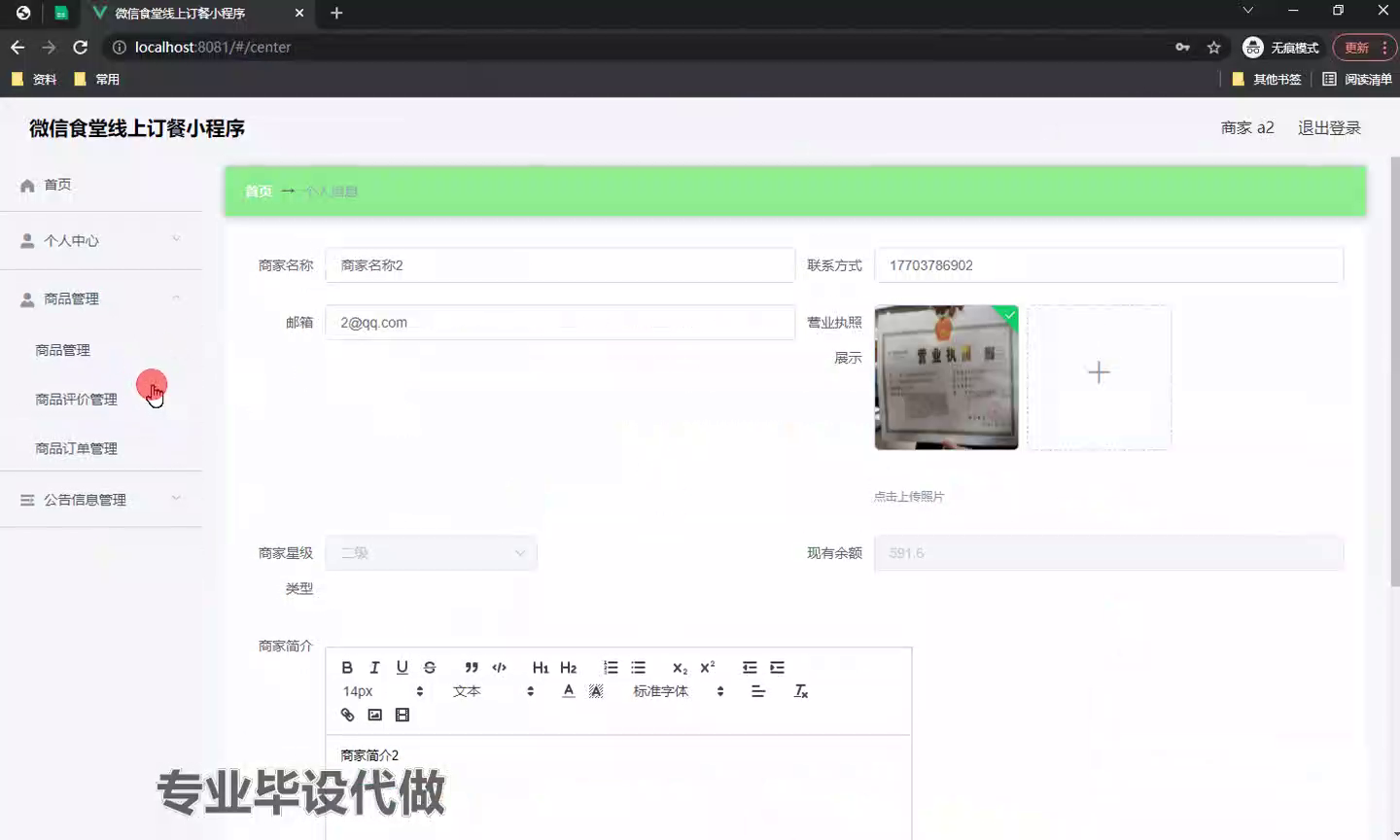Apply strikethrough formatting in editor

[x=430, y=668]
